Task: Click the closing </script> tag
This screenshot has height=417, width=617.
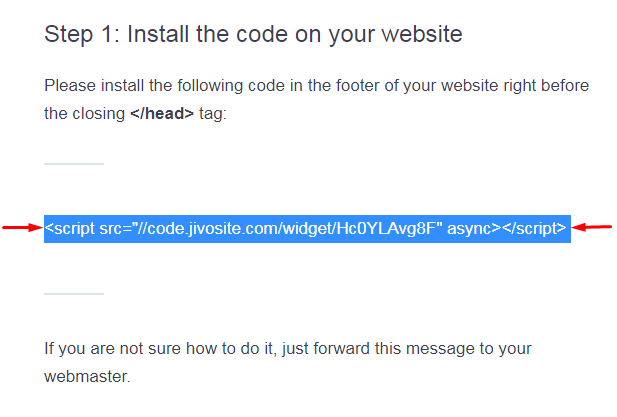Action: click(533, 228)
